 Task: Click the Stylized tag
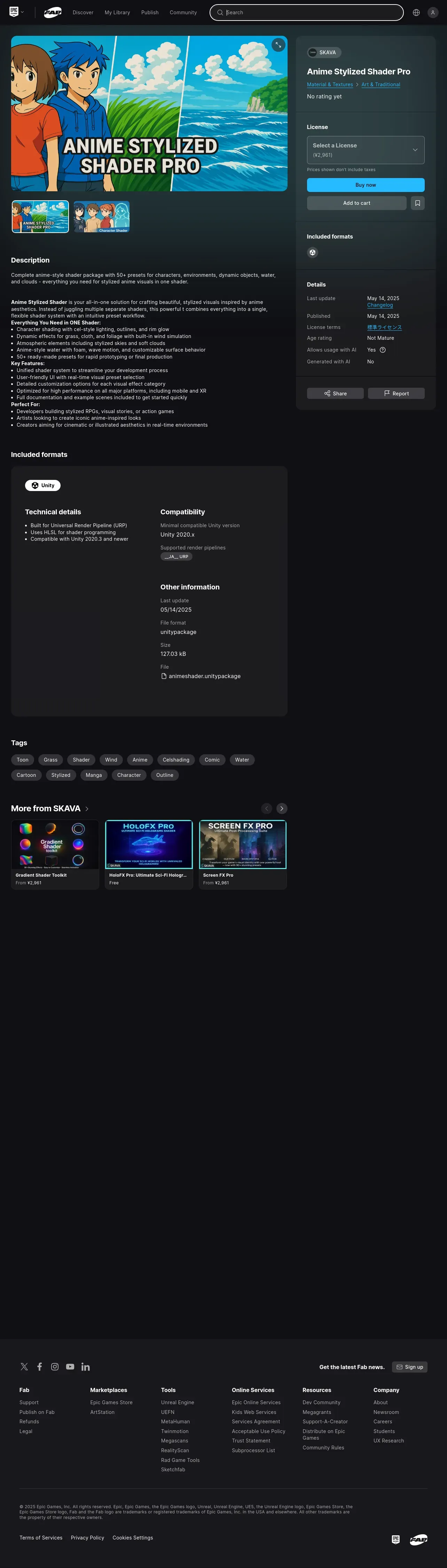point(61,775)
